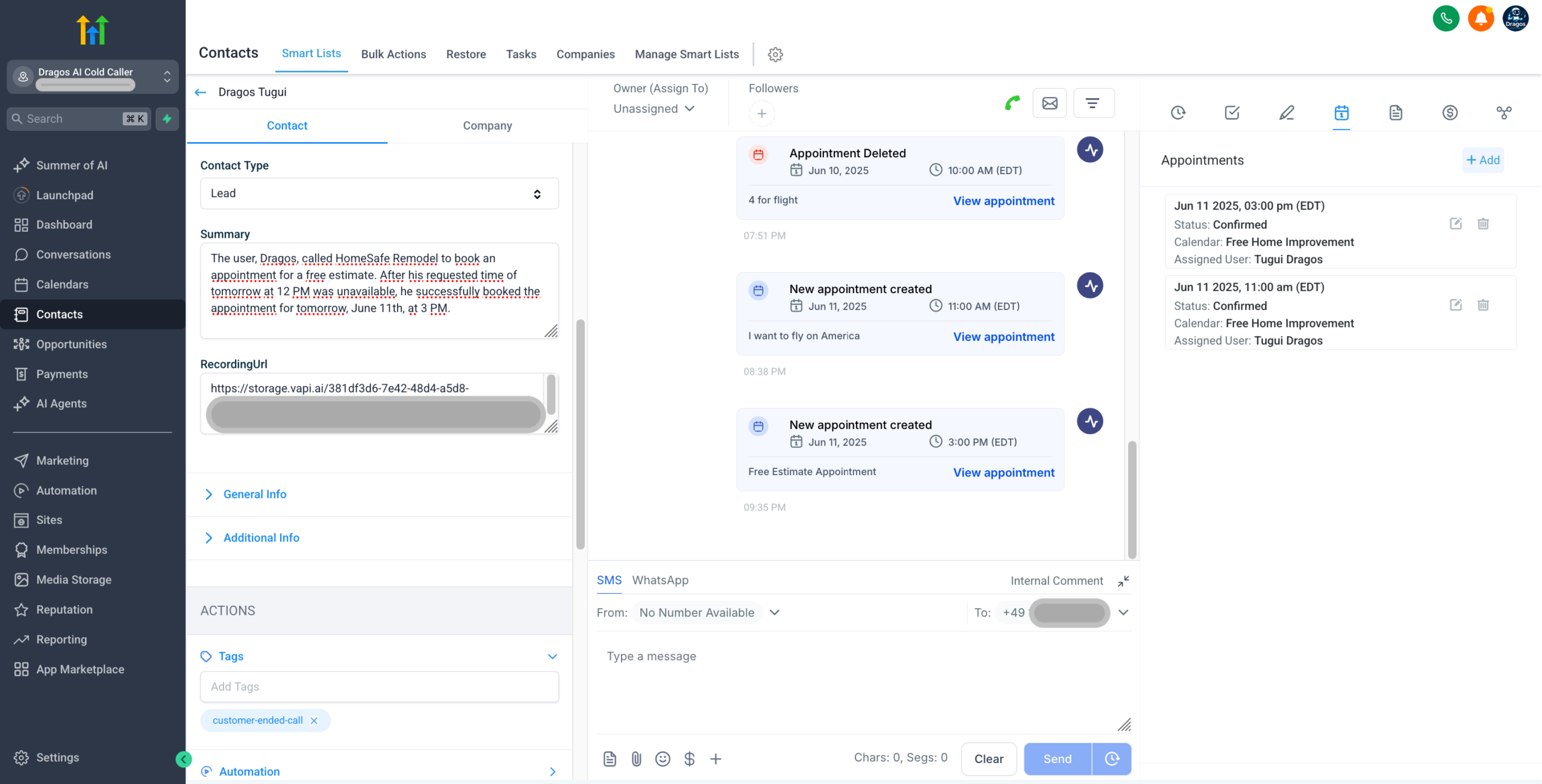Screen dimensions: 1542x784
Task: Edit the 3:00 pm appointment
Action: coord(1456,223)
